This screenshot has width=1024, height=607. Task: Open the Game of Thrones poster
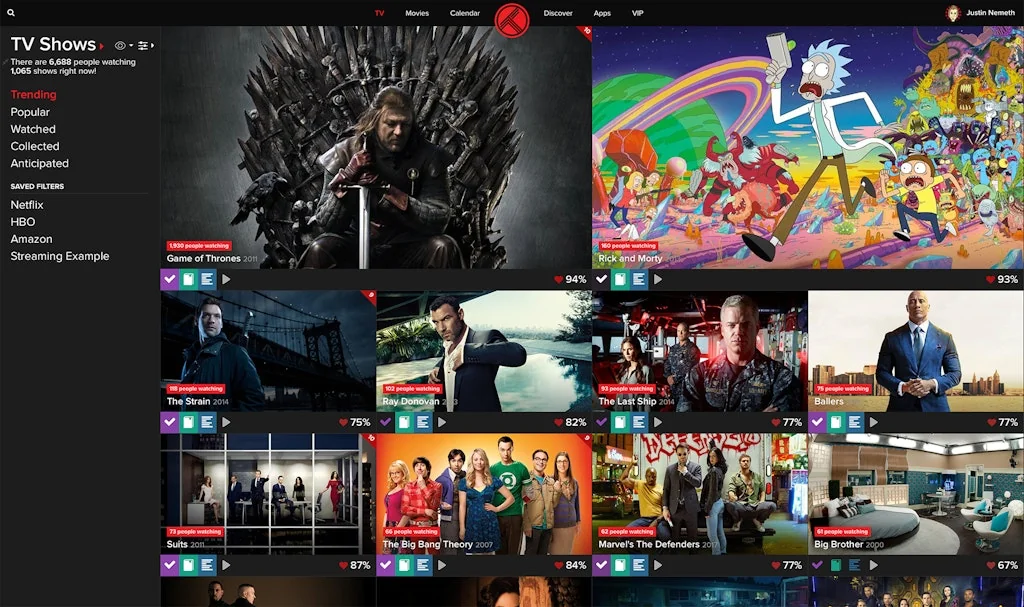pos(376,147)
